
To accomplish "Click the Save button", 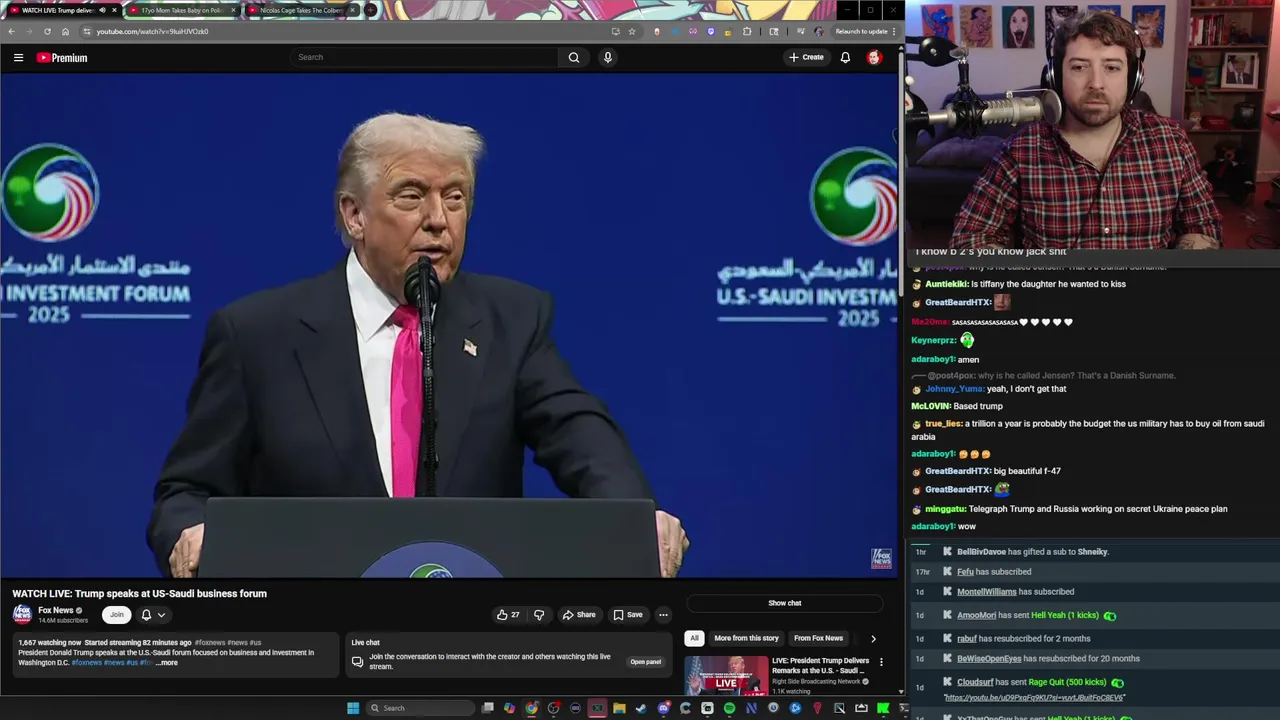I will click(628, 615).
